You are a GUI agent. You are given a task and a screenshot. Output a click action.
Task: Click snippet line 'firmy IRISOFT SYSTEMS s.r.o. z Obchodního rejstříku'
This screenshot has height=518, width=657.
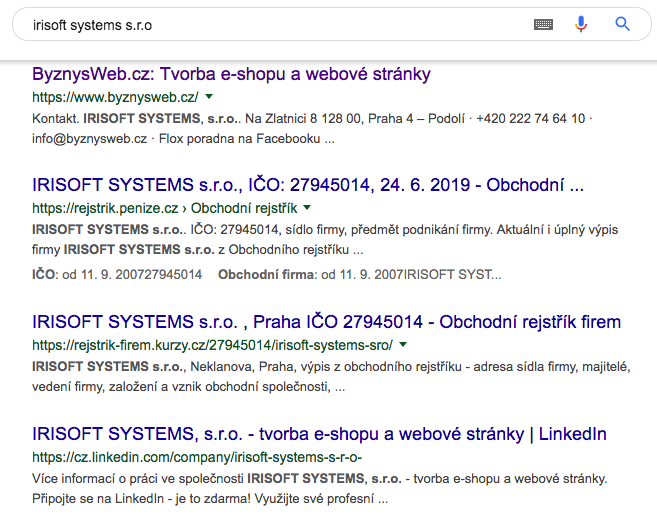[x=198, y=250]
